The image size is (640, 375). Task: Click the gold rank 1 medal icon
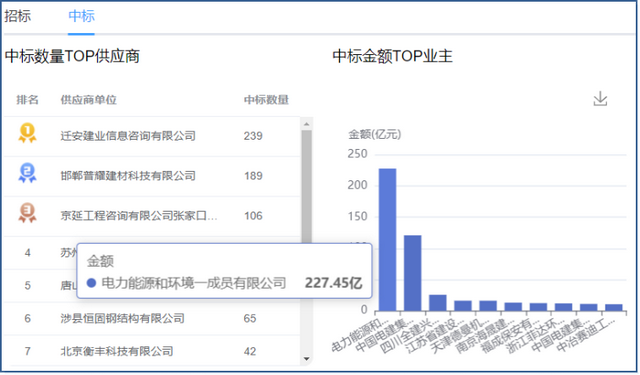27,133
